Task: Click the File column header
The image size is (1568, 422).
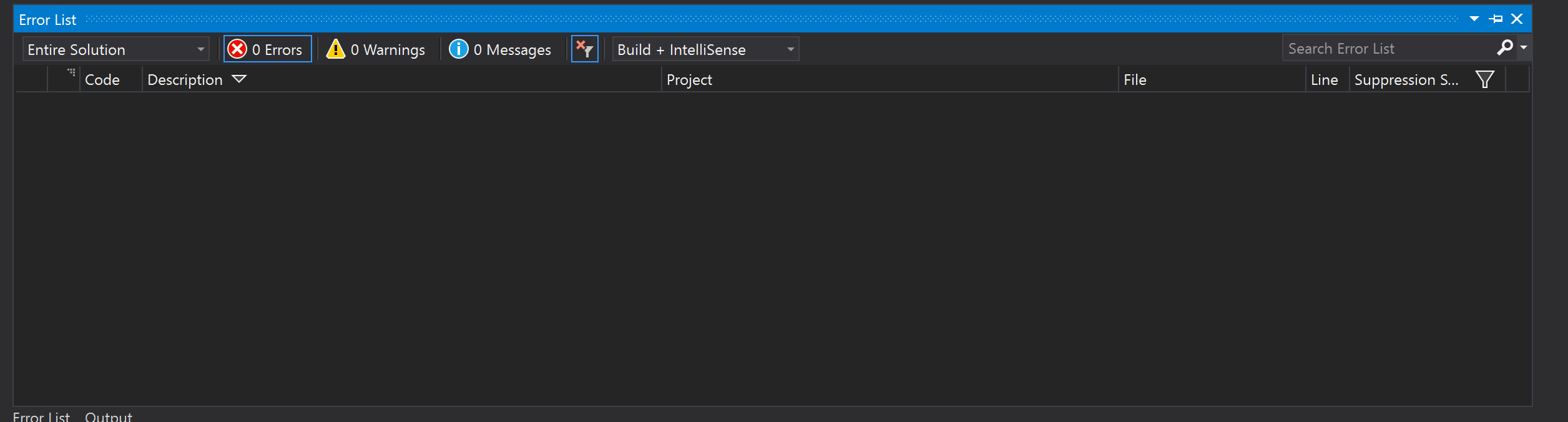Action: click(x=1135, y=79)
